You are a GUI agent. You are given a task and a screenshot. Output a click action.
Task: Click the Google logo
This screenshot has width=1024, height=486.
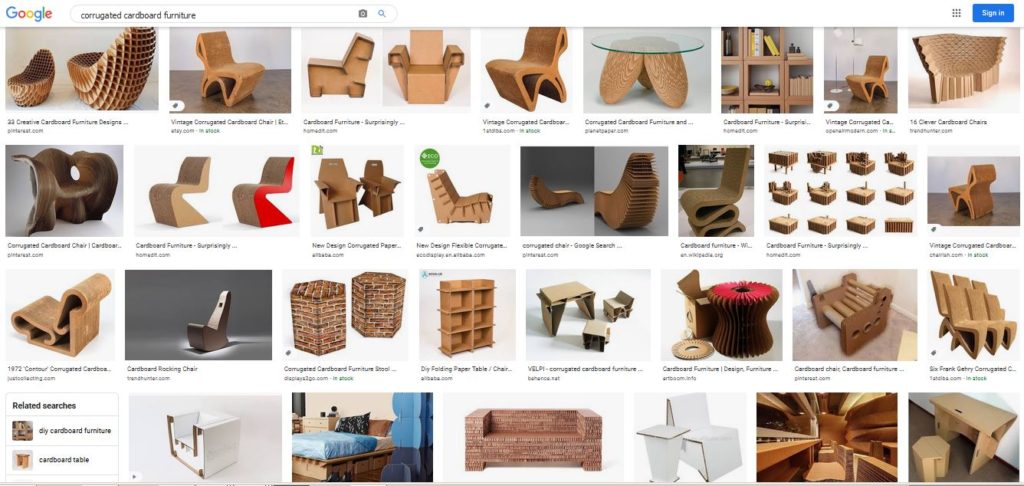click(29, 14)
